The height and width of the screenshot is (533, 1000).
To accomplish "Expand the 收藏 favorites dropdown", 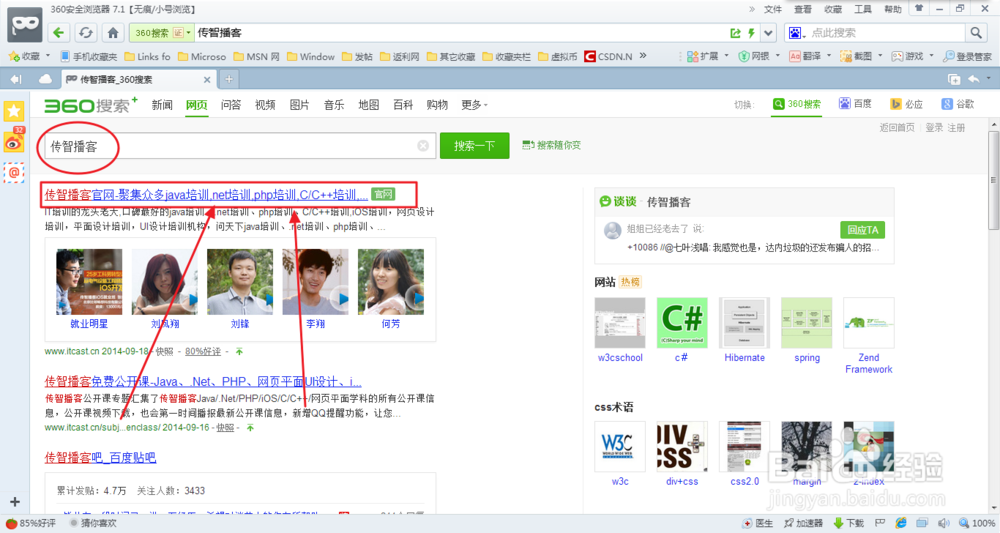I will click(48, 56).
